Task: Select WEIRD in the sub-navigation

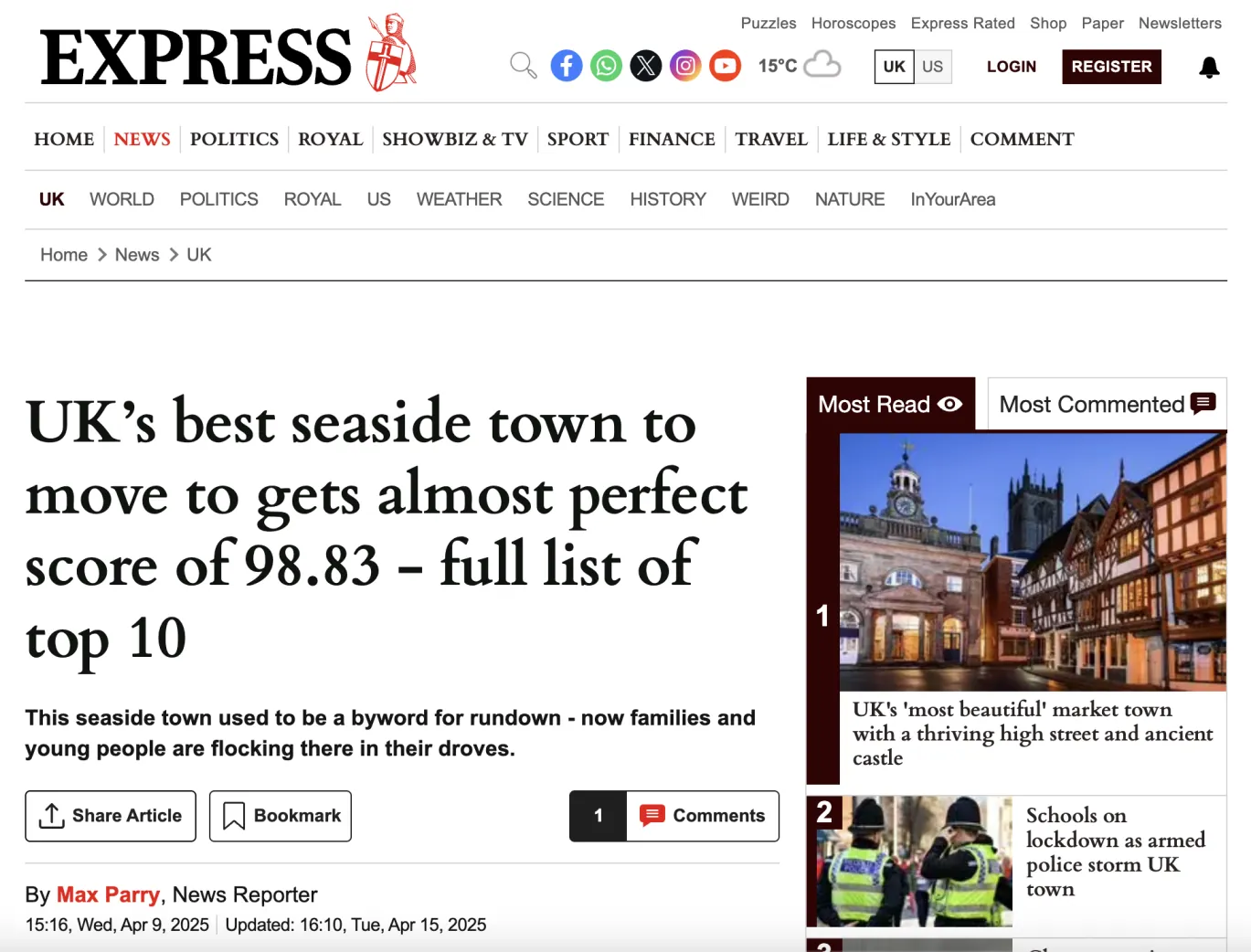Action: click(760, 199)
